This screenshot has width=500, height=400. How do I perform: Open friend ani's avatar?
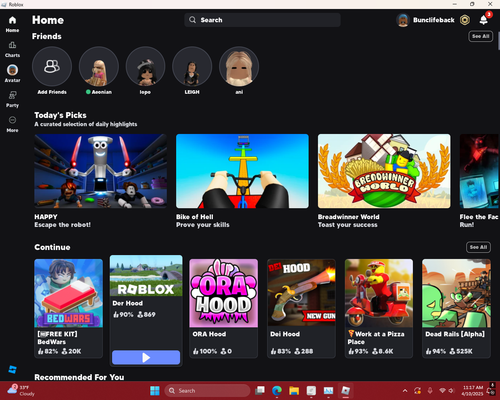pyautogui.click(x=239, y=66)
